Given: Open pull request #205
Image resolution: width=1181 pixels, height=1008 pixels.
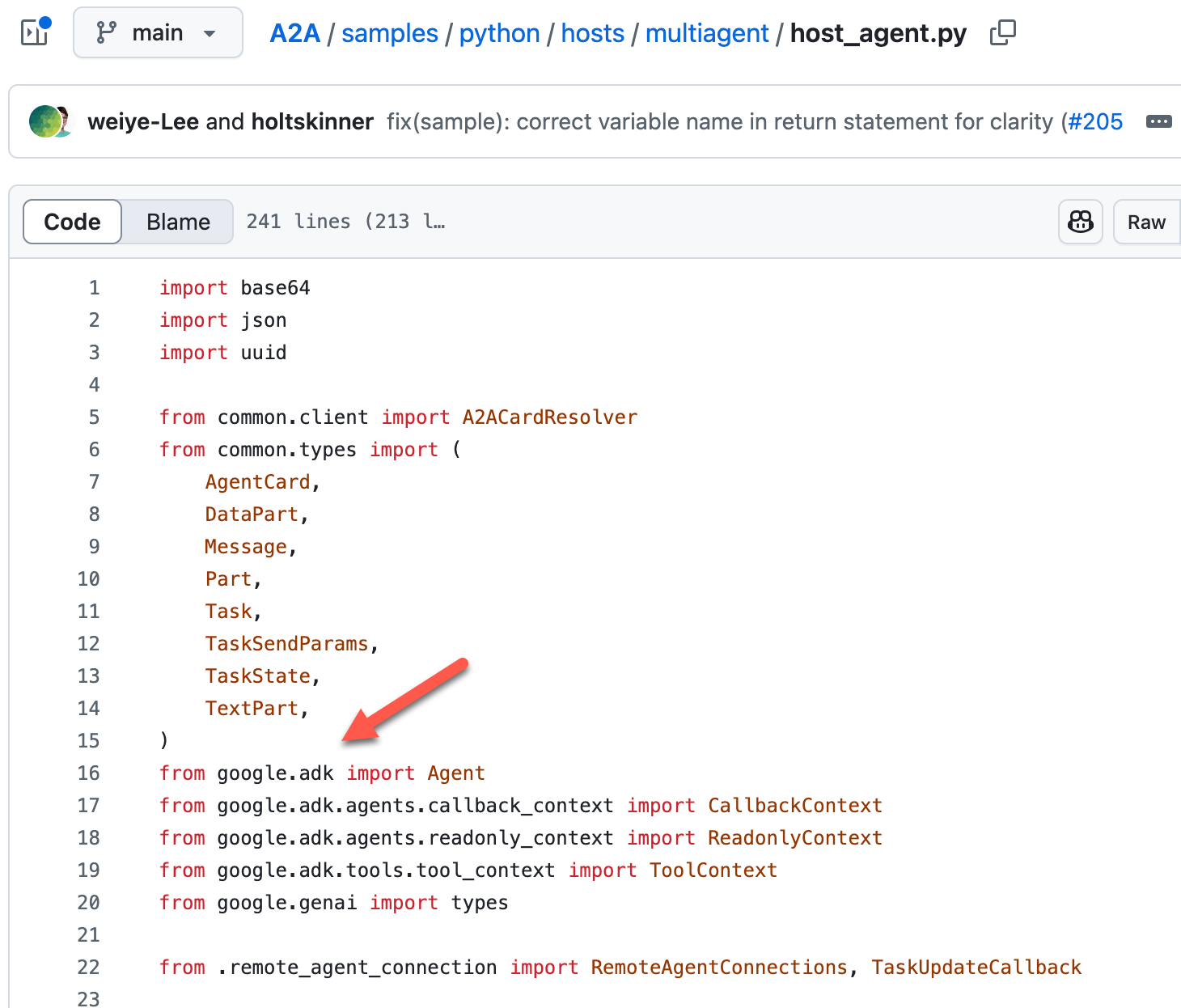Looking at the screenshot, I should (1095, 121).
